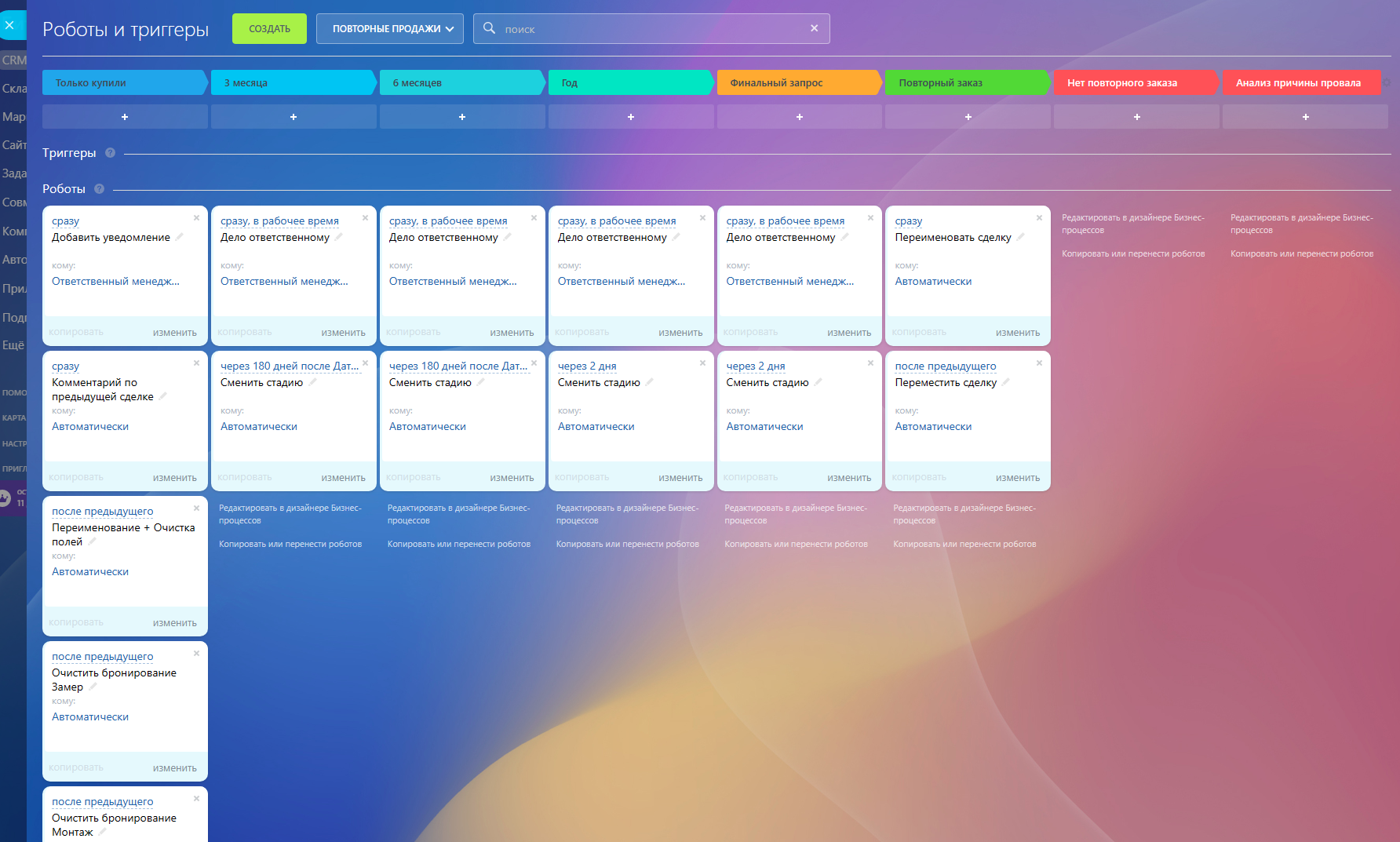
Task: Add trigger under Нет повторного заказа stage
Action: click(1137, 117)
